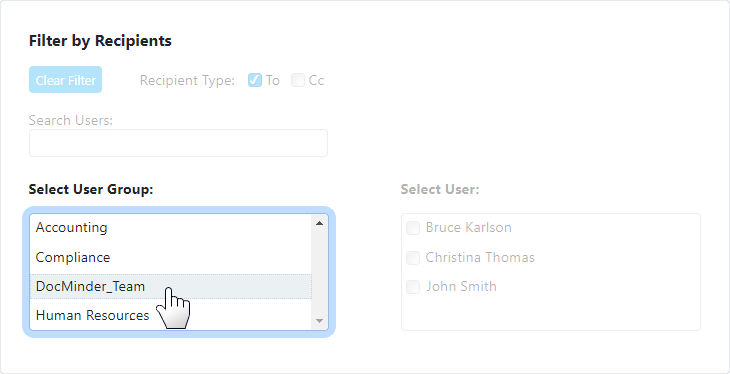The image size is (730, 374).
Task: Choose the Compliance user group
Action: (171, 257)
